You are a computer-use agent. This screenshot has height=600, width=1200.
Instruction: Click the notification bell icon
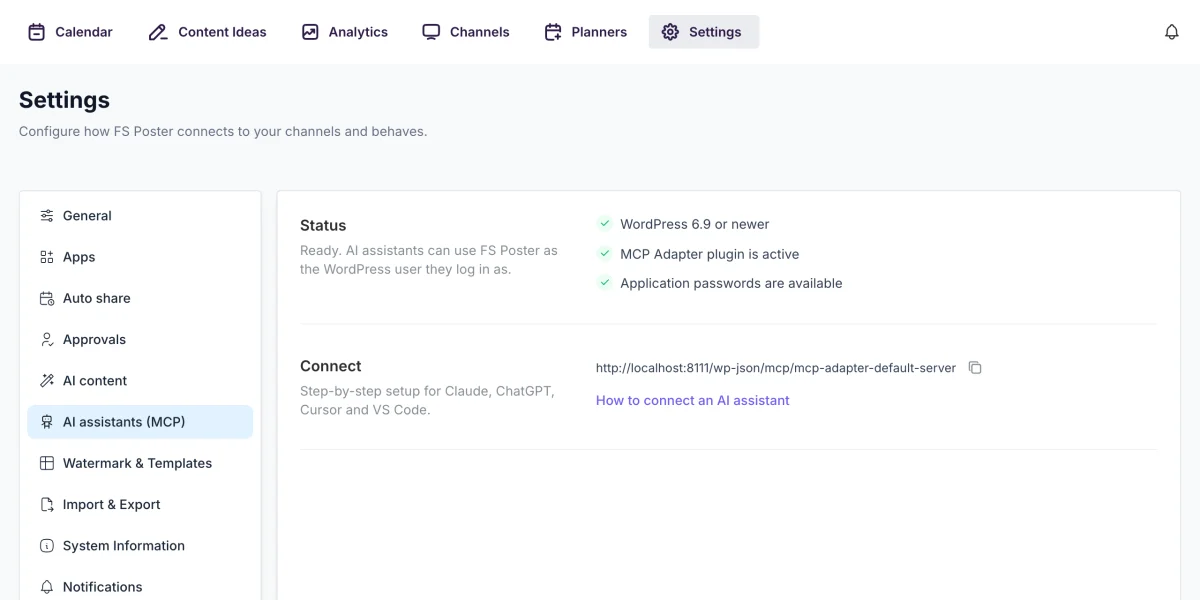point(1172,32)
